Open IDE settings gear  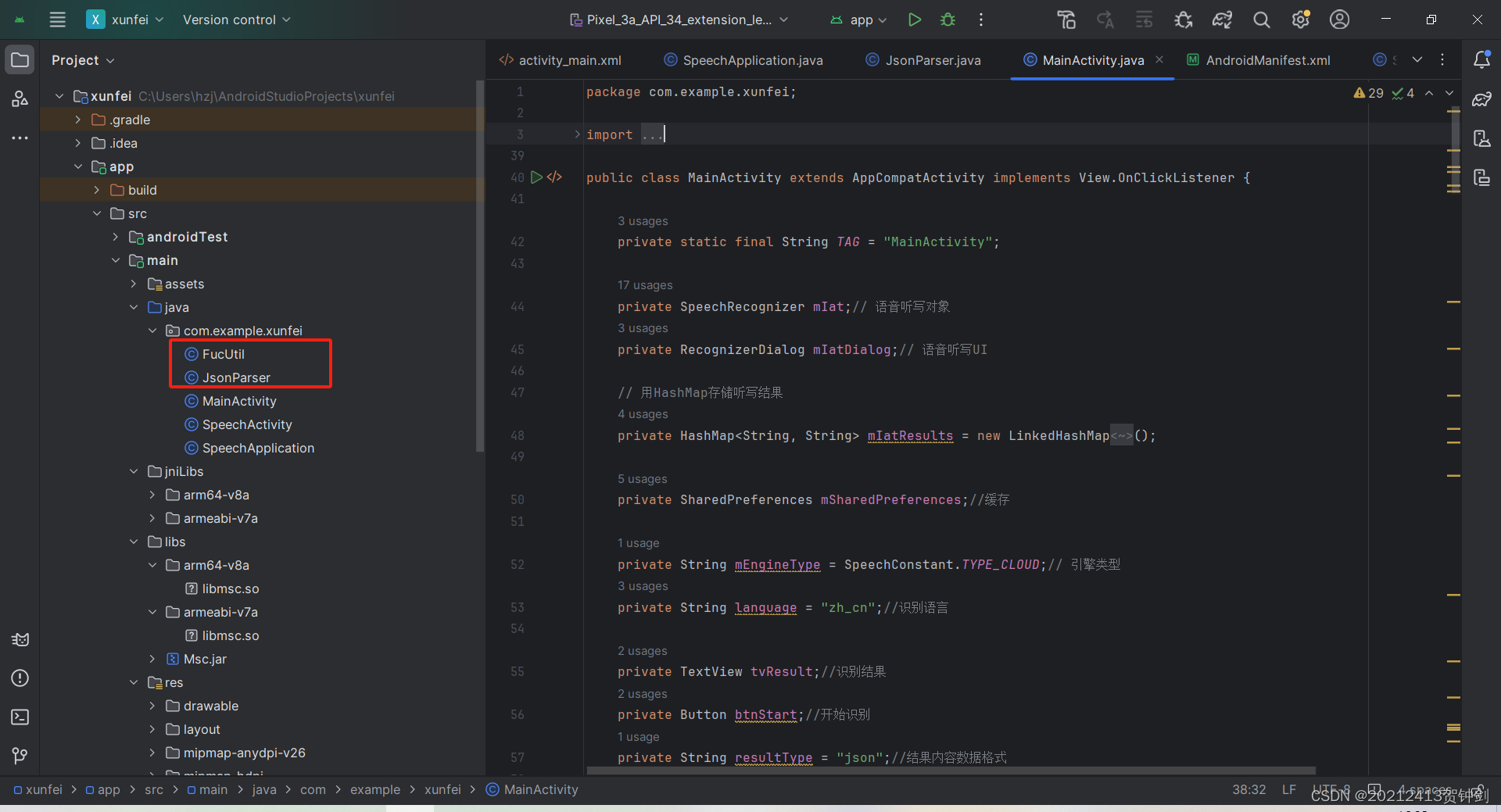[1300, 20]
